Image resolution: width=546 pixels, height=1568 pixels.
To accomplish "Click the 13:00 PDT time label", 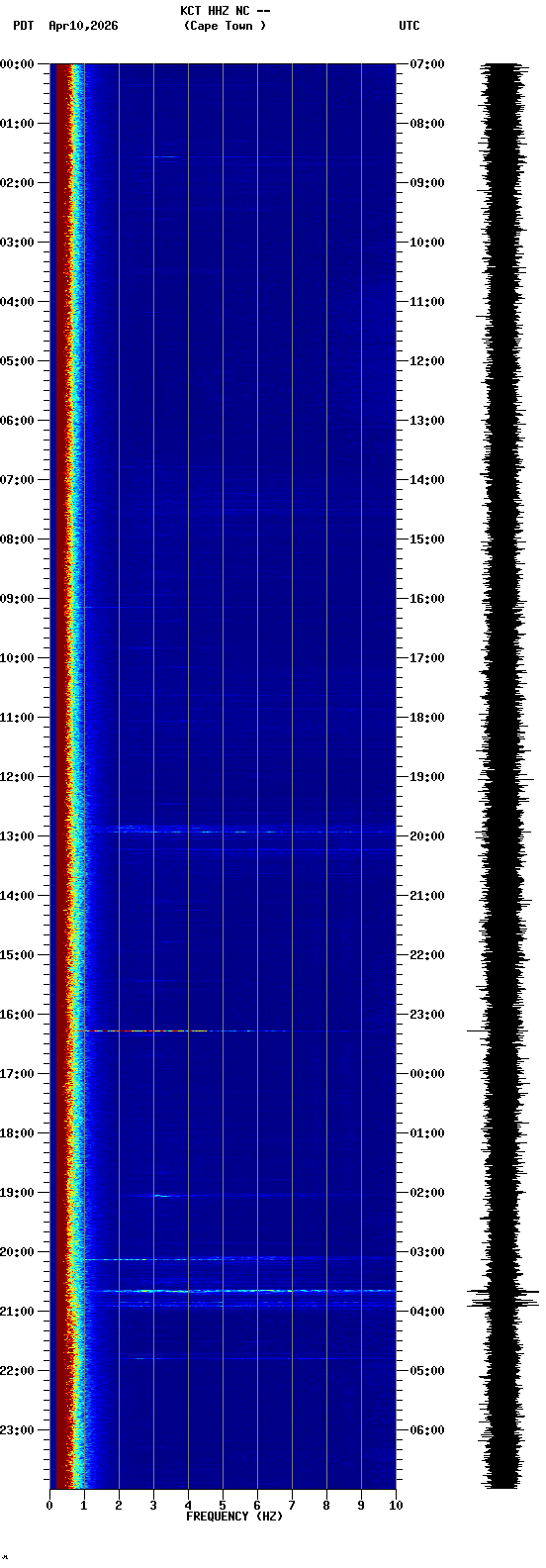I will coord(18,836).
